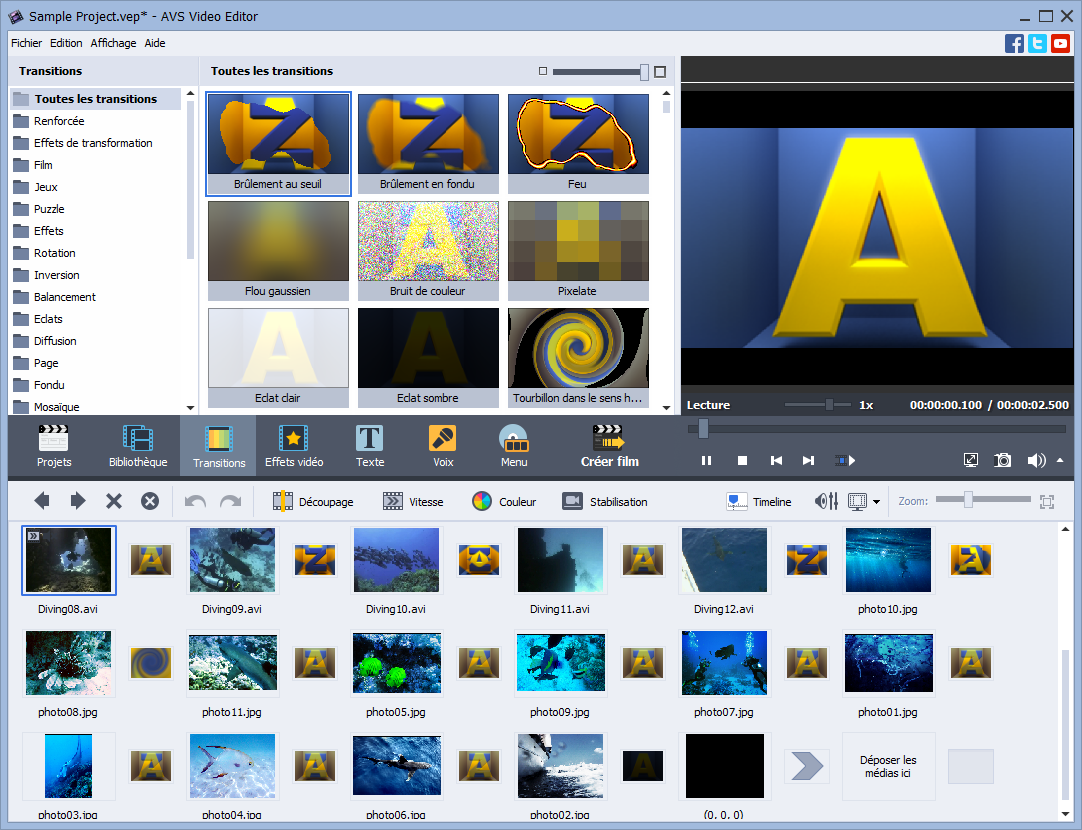Open Twitter page link
Image resolution: width=1082 pixels, height=830 pixels.
[x=1037, y=43]
